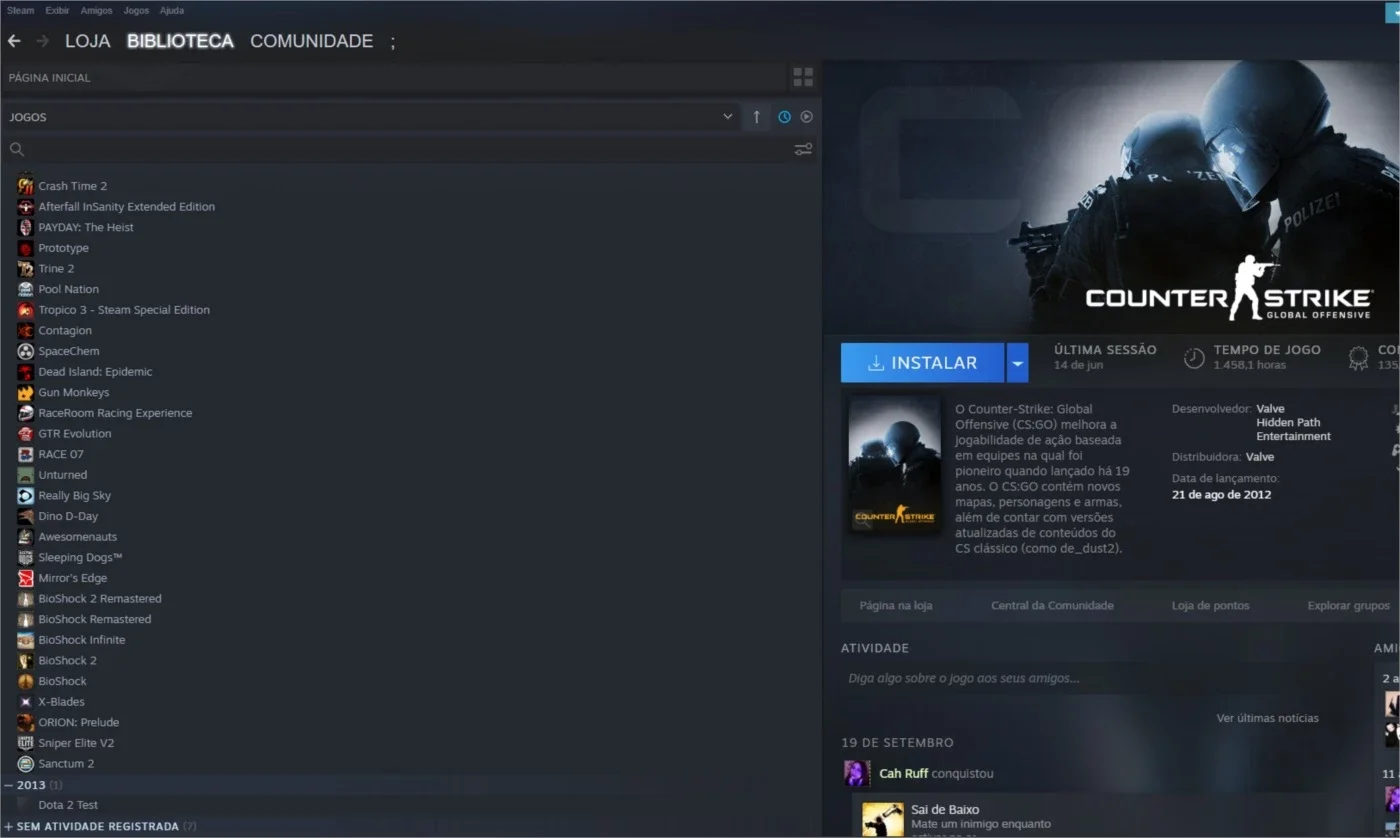
Task: Collapse the 2013 group
Action: coord(9,785)
